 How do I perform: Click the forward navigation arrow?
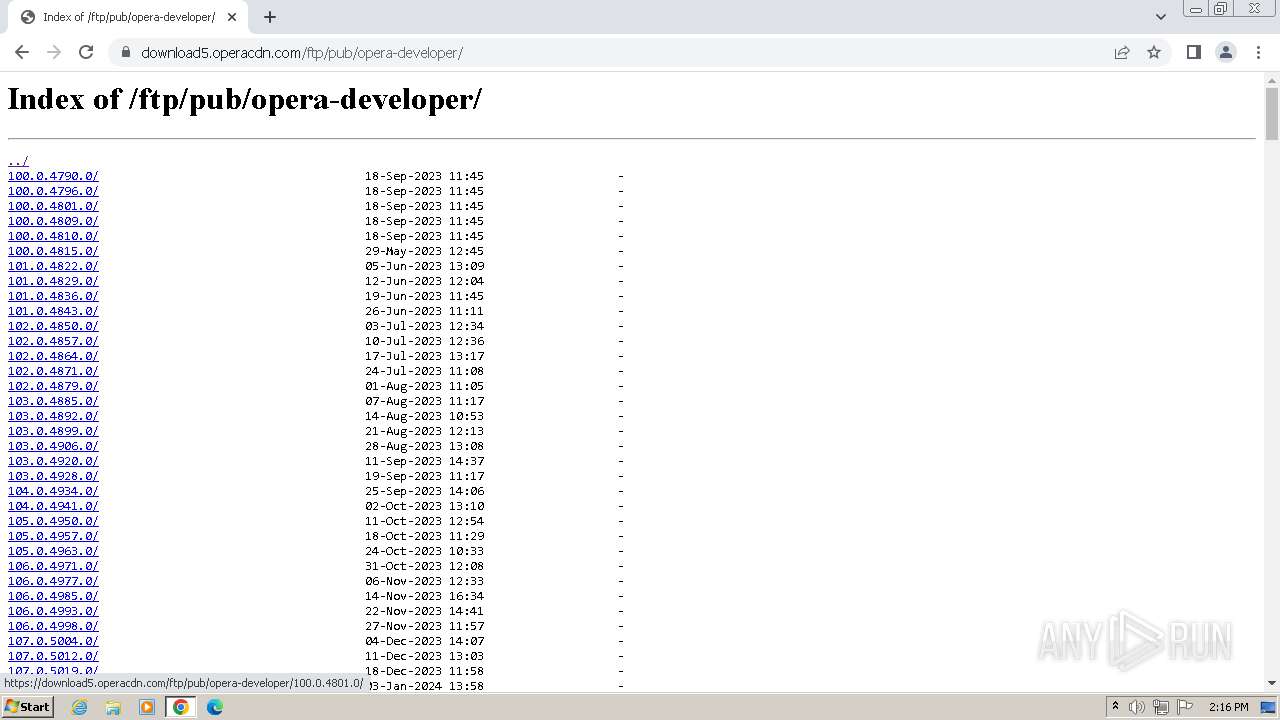[x=54, y=52]
